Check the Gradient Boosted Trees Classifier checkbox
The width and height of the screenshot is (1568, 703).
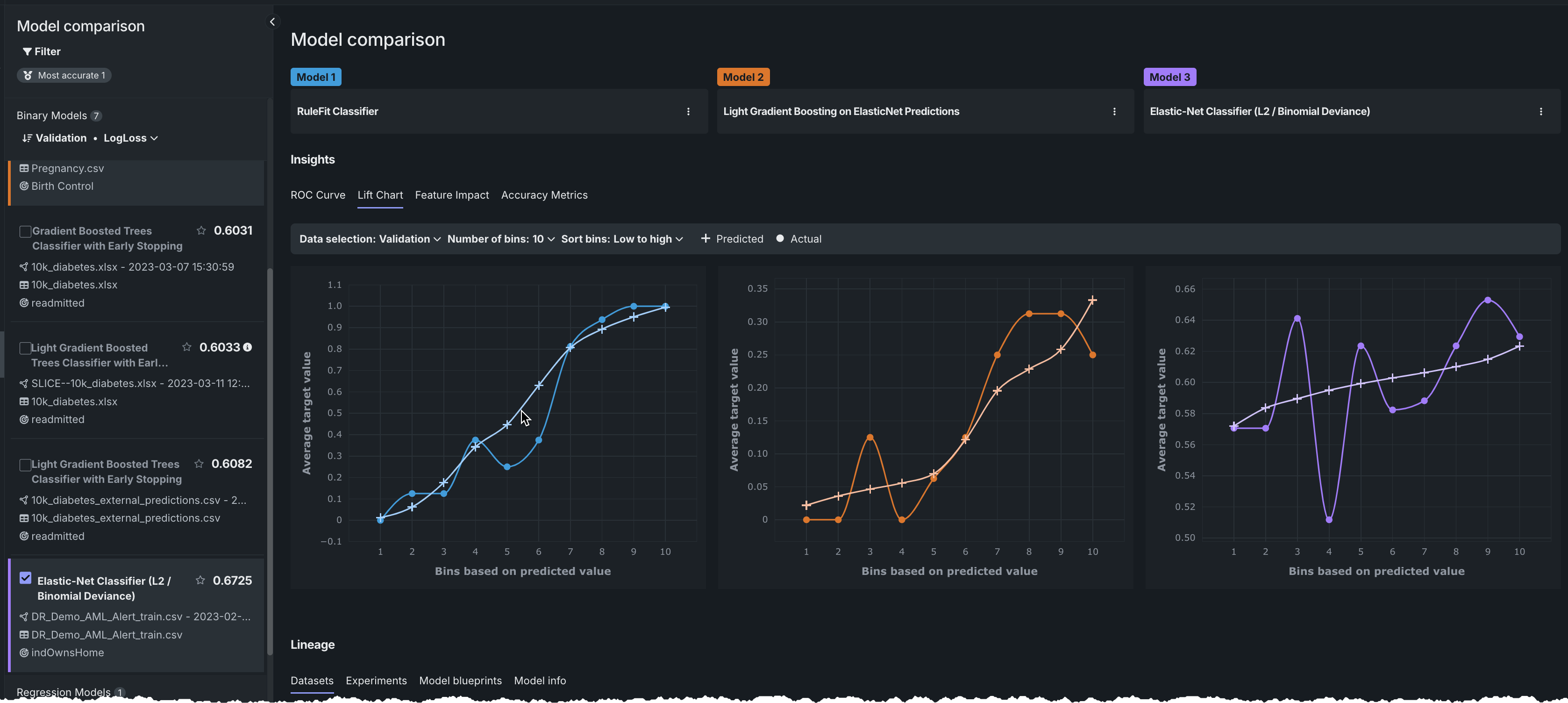click(26, 231)
